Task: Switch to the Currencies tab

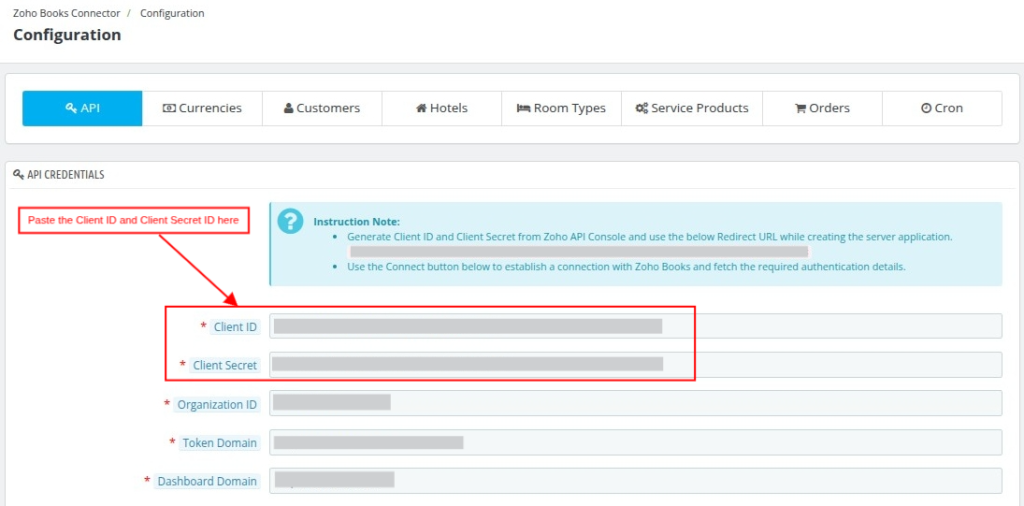Action: [202, 108]
